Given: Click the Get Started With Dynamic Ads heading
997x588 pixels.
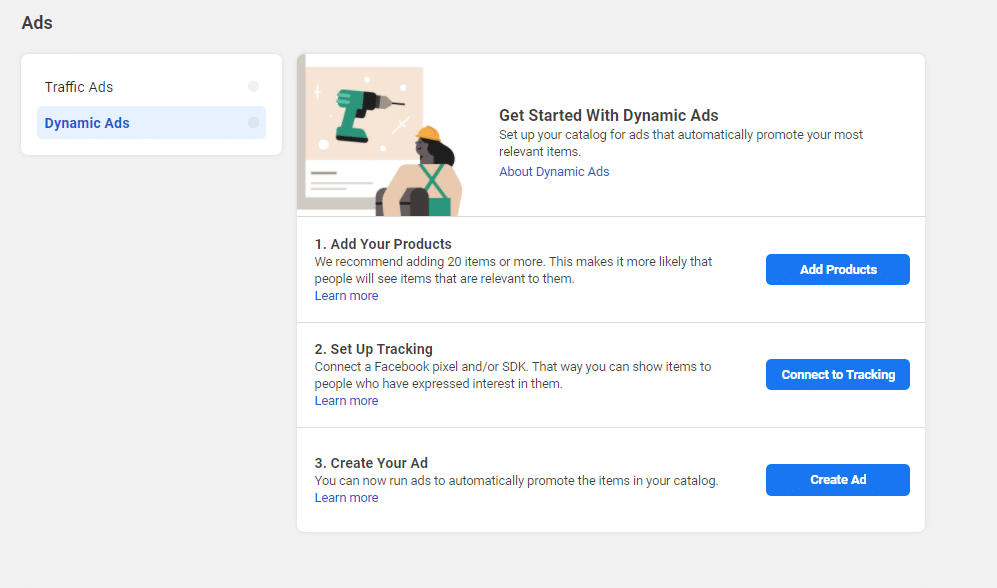Looking at the screenshot, I should click(x=609, y=115).
